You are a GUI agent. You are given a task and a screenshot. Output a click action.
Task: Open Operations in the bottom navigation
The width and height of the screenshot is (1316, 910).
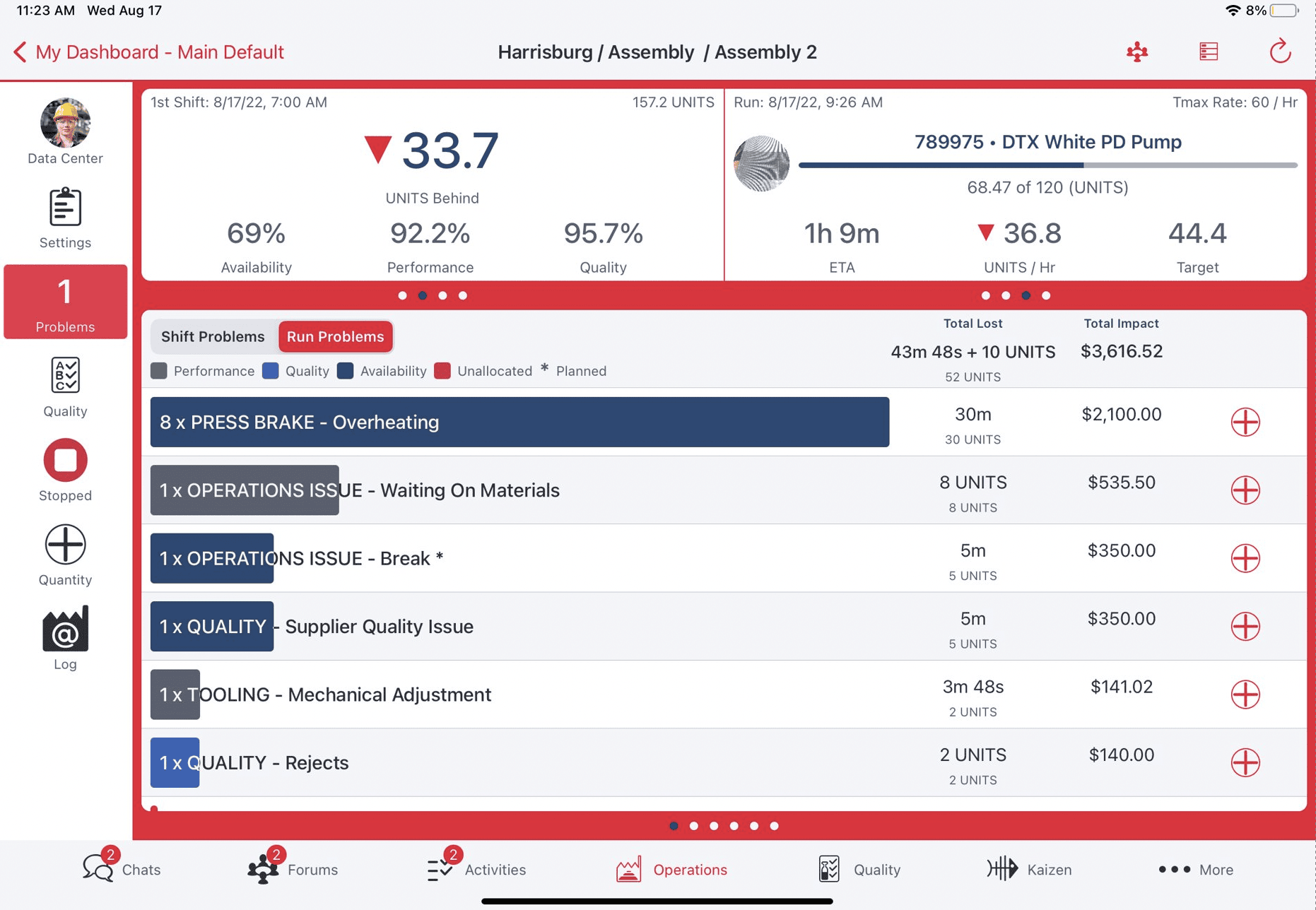[x=672, y=870]
